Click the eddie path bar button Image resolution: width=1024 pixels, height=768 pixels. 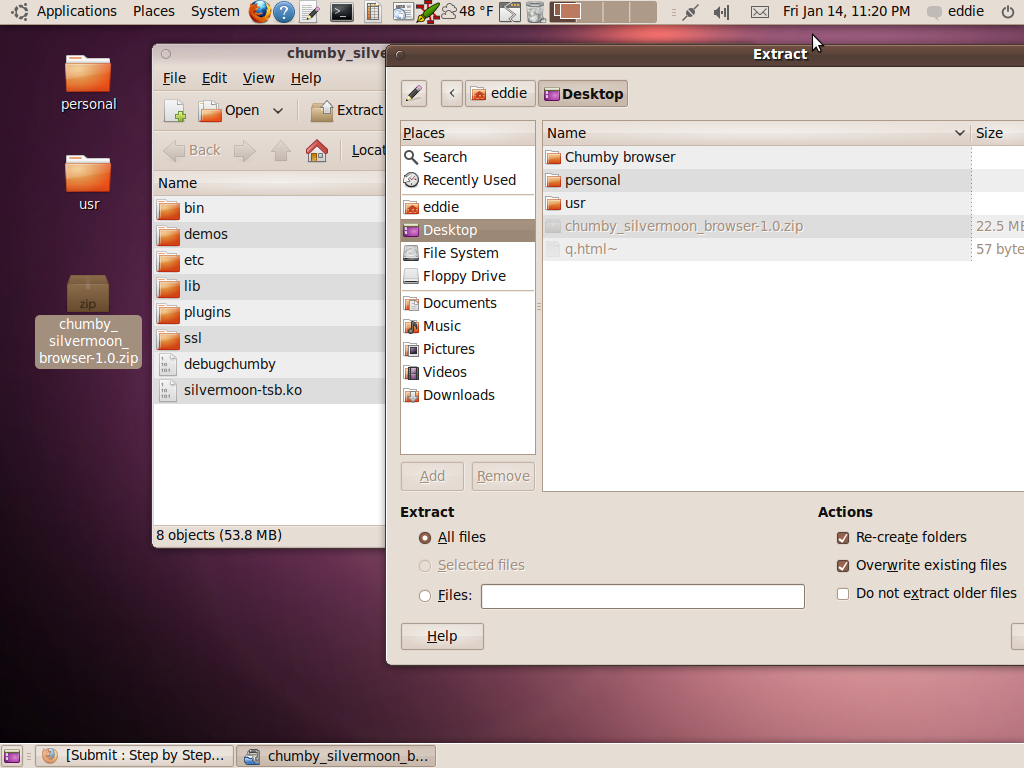(500, 93)
